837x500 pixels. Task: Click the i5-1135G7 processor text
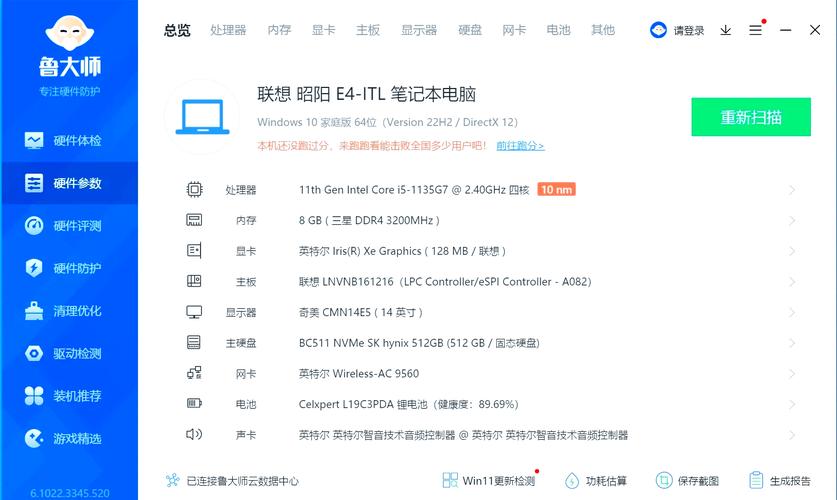coord(414,189)
